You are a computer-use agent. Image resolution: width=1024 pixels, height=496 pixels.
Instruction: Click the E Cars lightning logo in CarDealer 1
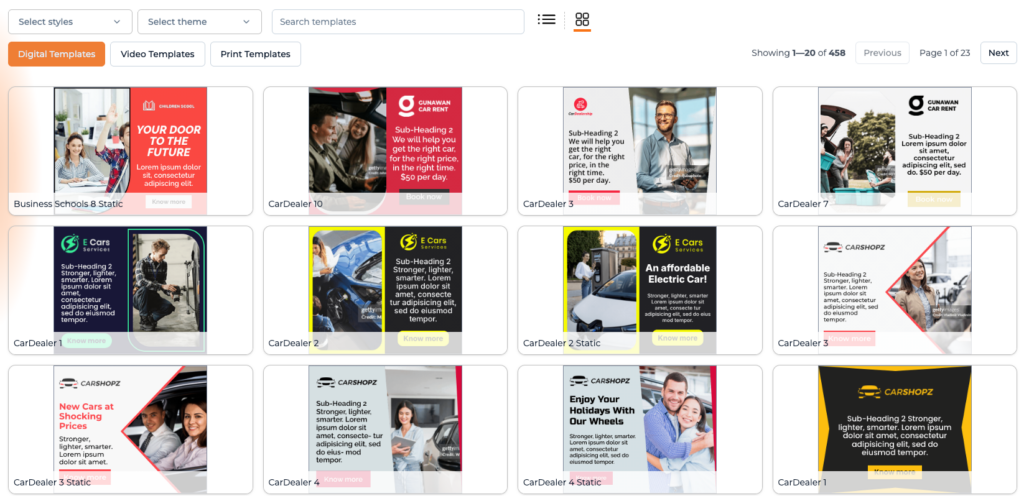[x=70, y=243]
